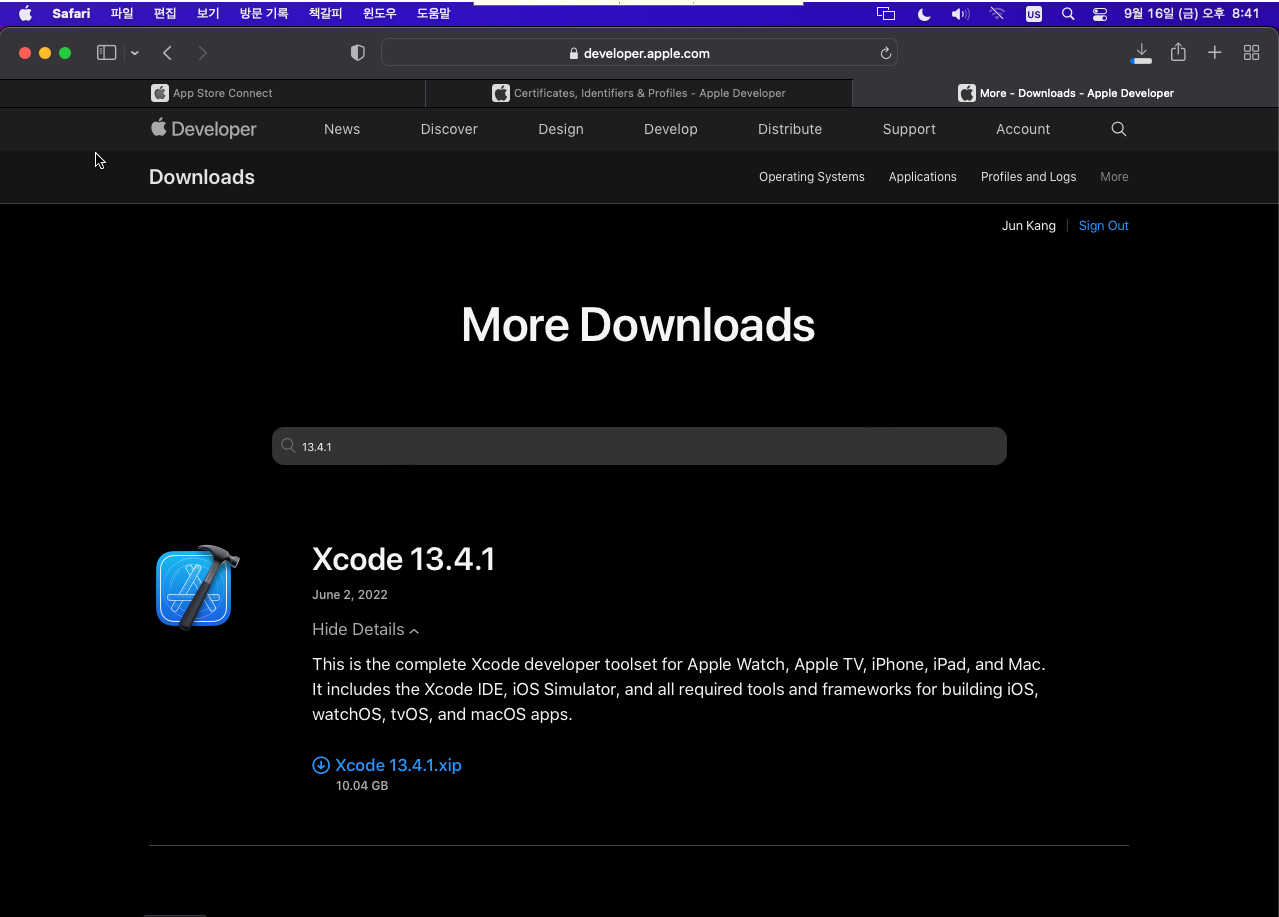
Task: Open the 방문 기록 menu
Action: [264, 14]
